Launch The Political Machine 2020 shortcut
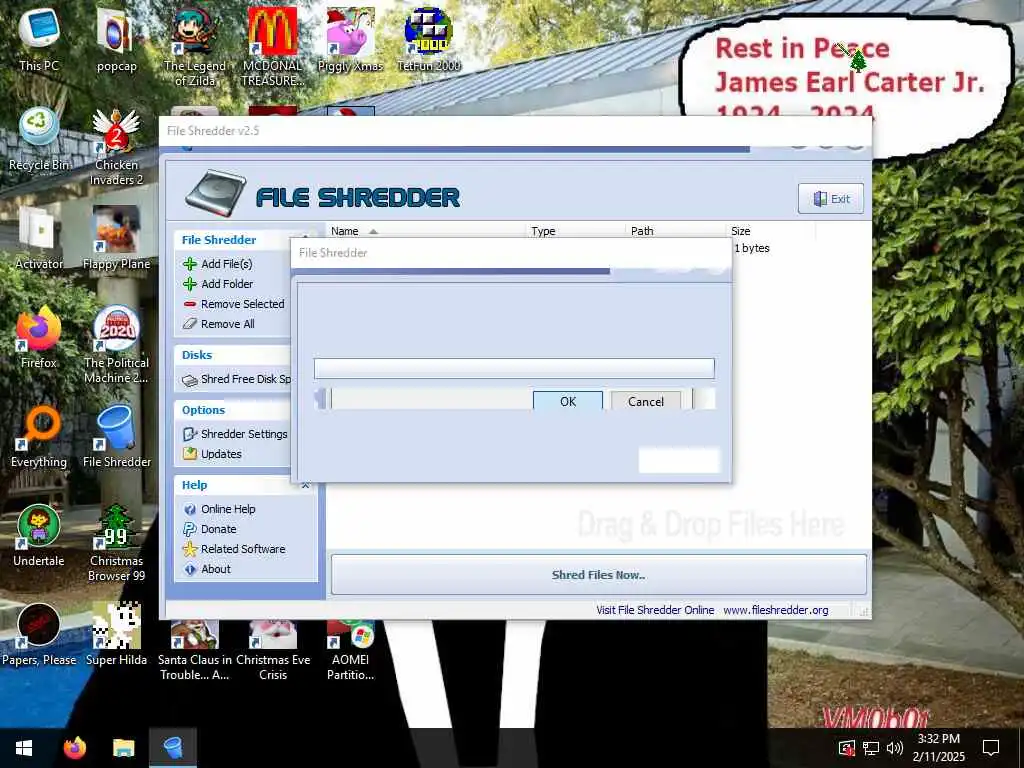Image resolution: width=1024 pixels, height=768 pixels. point(116,345)
